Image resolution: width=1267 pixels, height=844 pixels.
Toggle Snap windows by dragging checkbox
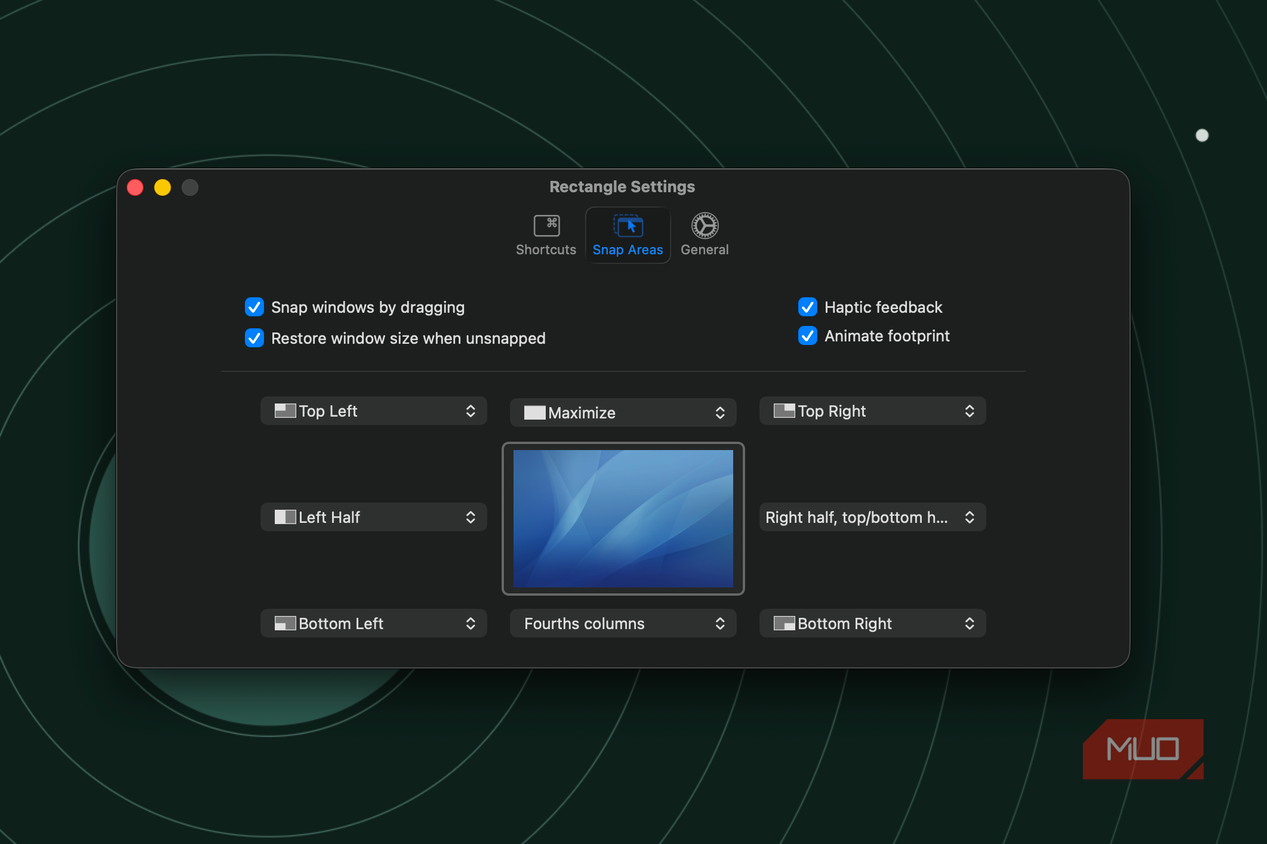click(254, 307)
